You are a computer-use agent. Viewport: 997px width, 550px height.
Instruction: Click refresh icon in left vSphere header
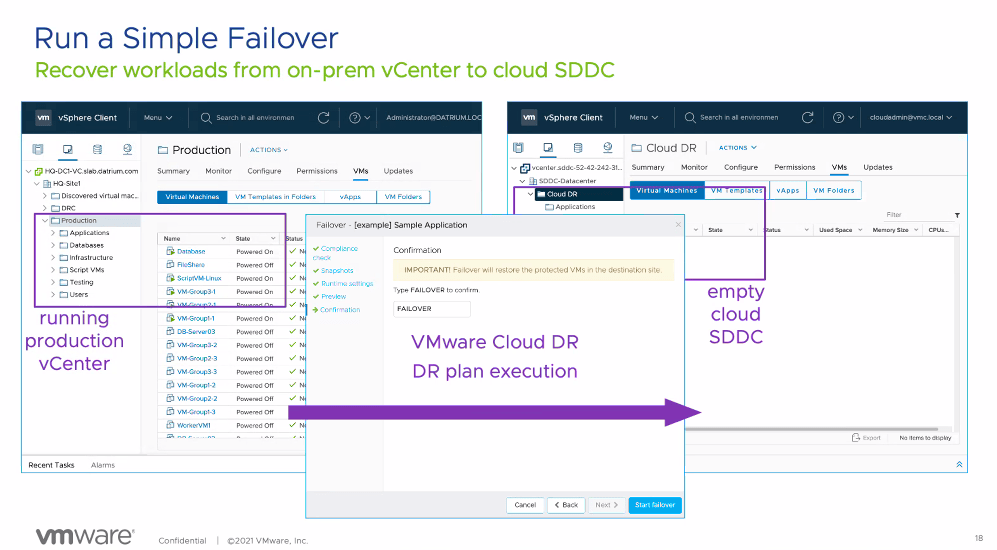point(324,117)
